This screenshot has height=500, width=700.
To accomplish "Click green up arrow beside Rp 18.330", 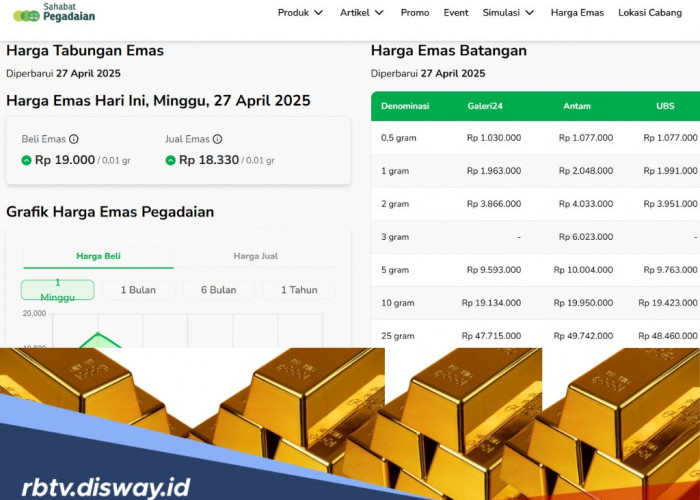I will pyautogui.click(x=170, y=160).
